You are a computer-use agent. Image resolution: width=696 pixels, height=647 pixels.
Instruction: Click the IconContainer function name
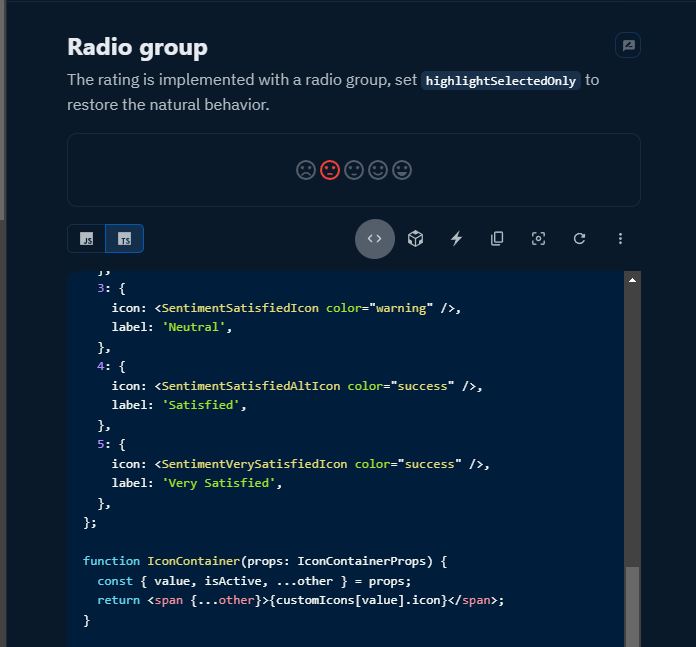pyautogui.click(x=194, y=561)
